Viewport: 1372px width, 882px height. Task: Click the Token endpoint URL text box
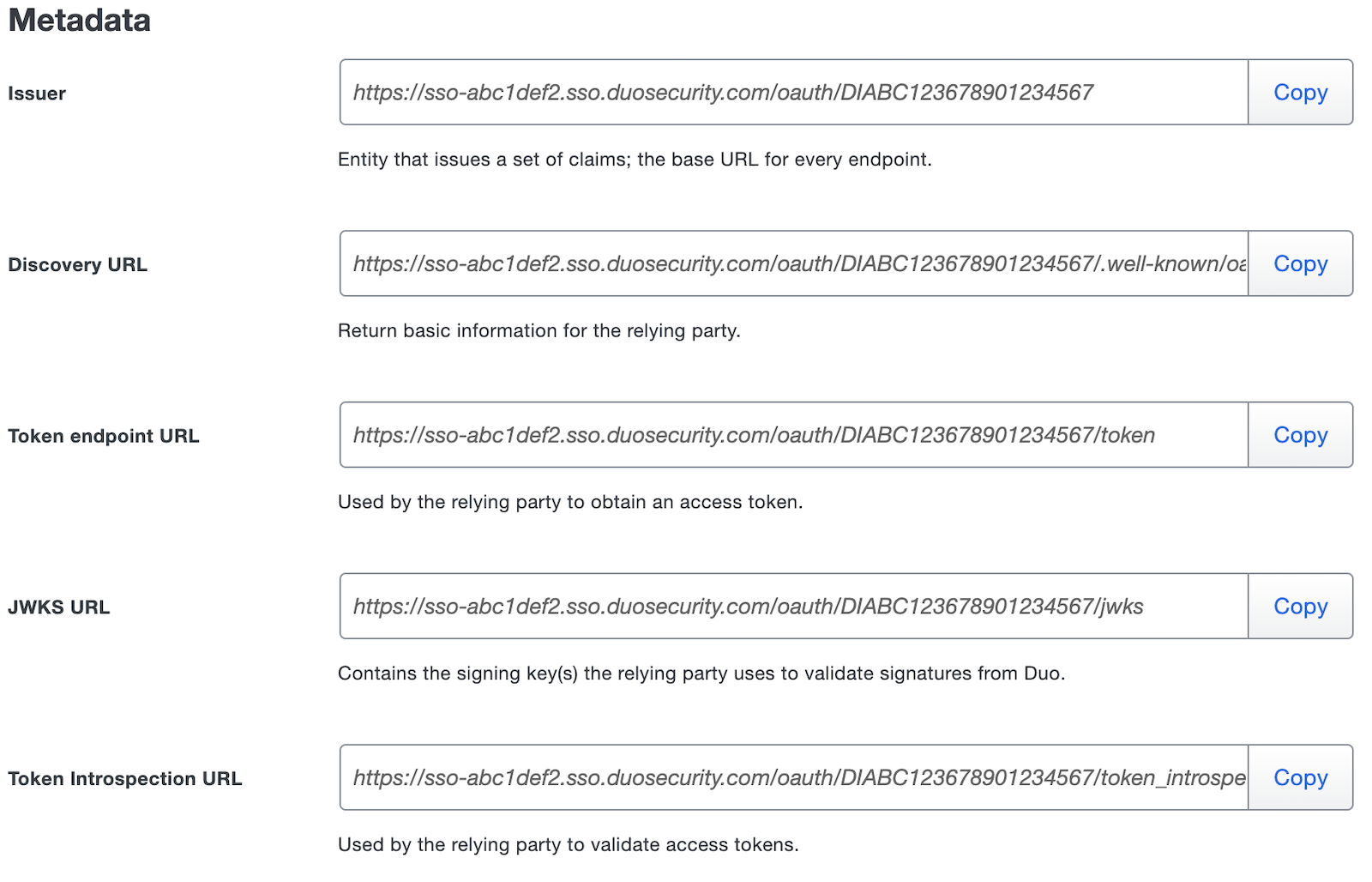[789, 435]
